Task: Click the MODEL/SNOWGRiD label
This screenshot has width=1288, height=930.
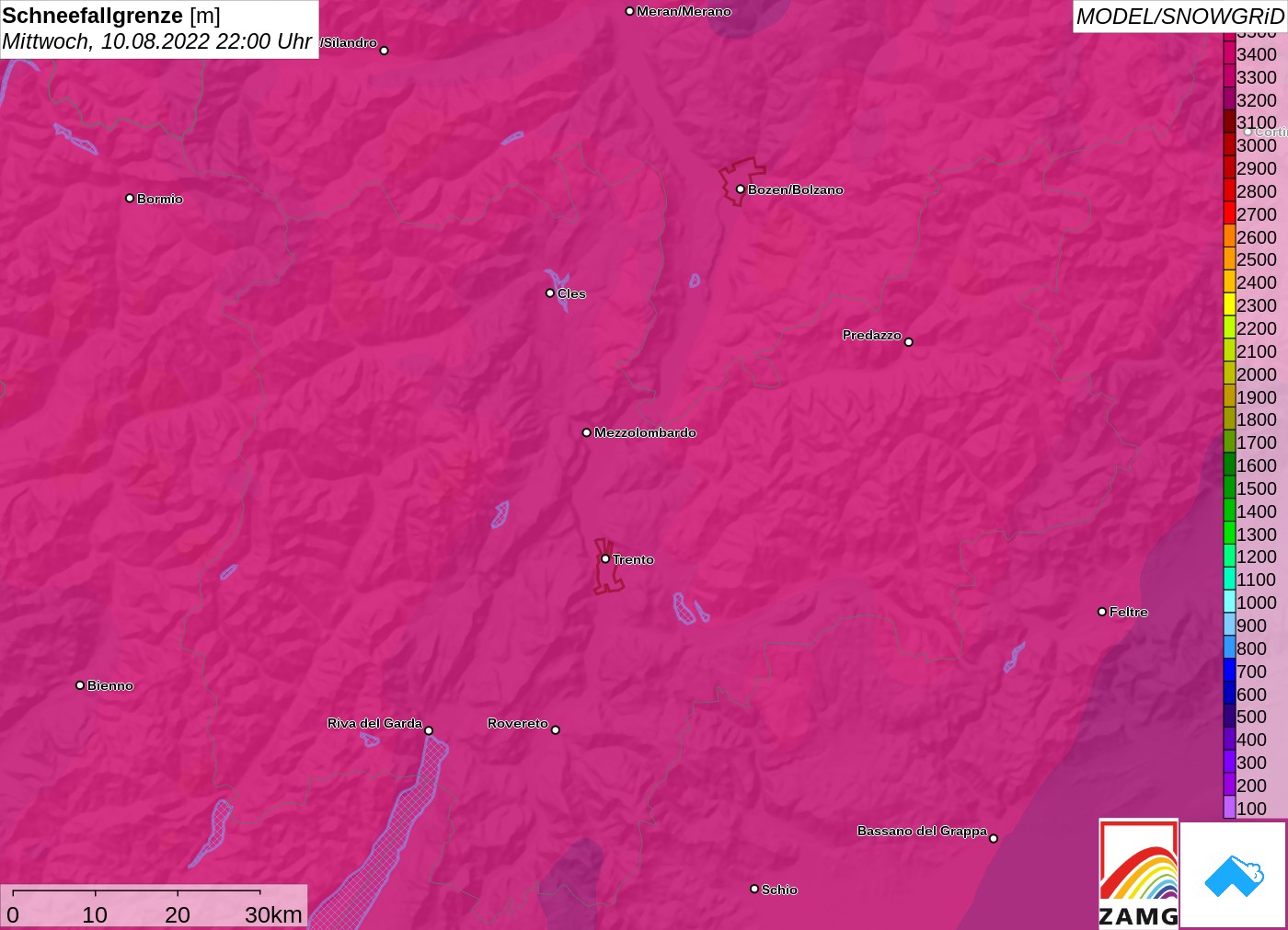Action: click(1179, 17)
